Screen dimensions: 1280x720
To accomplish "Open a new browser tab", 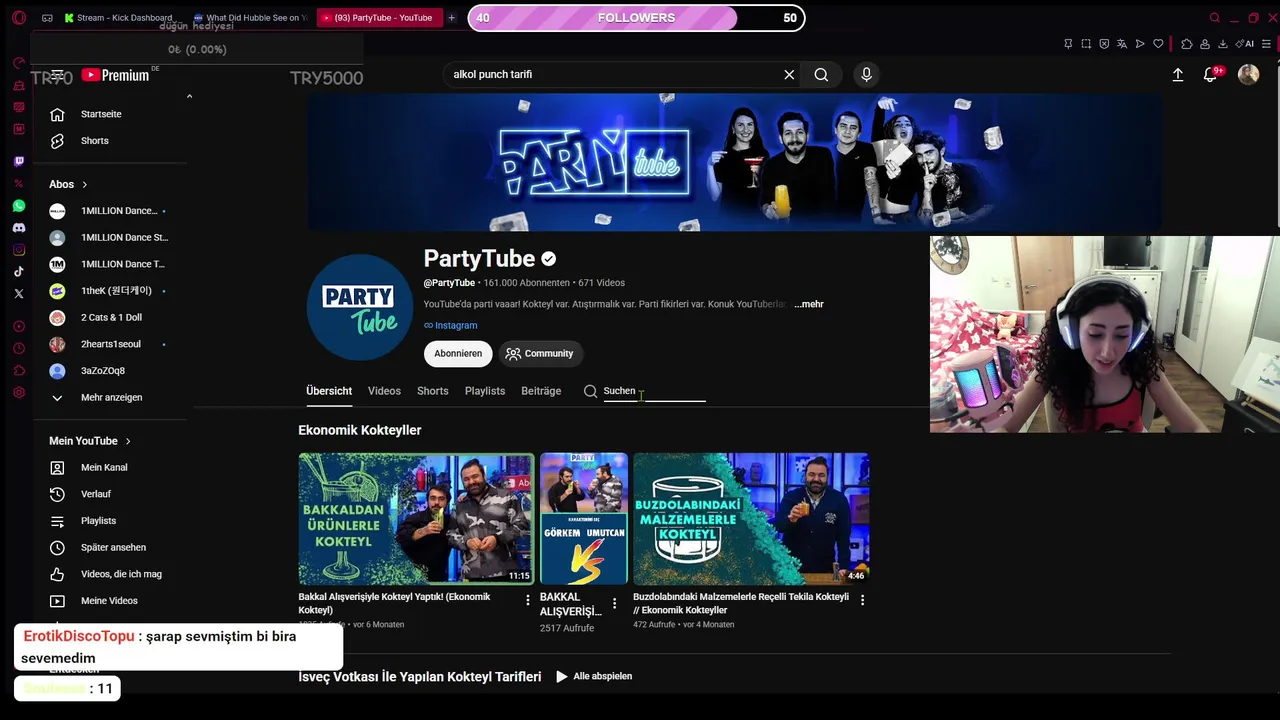I will pos(451,18).
